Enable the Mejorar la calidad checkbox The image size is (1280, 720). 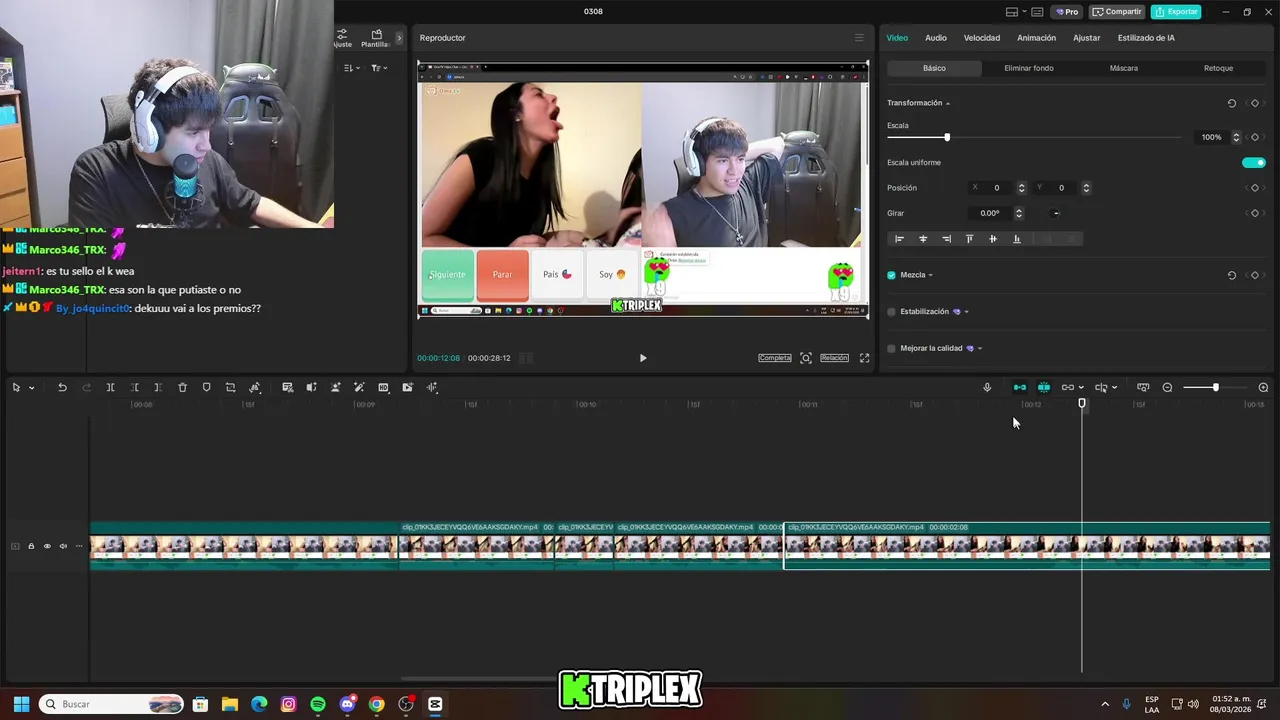[891, 349]
